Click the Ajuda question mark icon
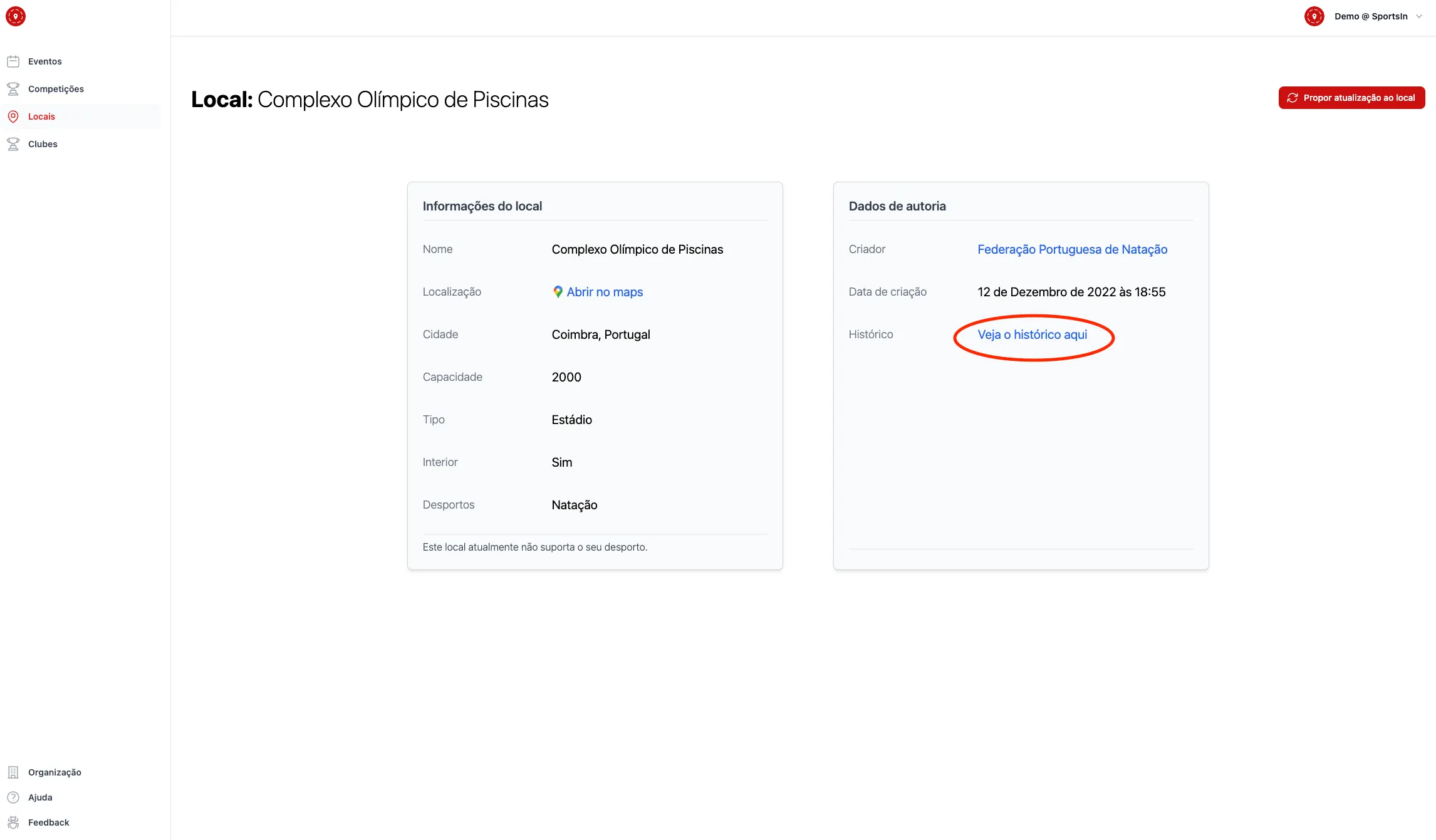Viewport: 1436px width, 840px height. click(13, 797)
